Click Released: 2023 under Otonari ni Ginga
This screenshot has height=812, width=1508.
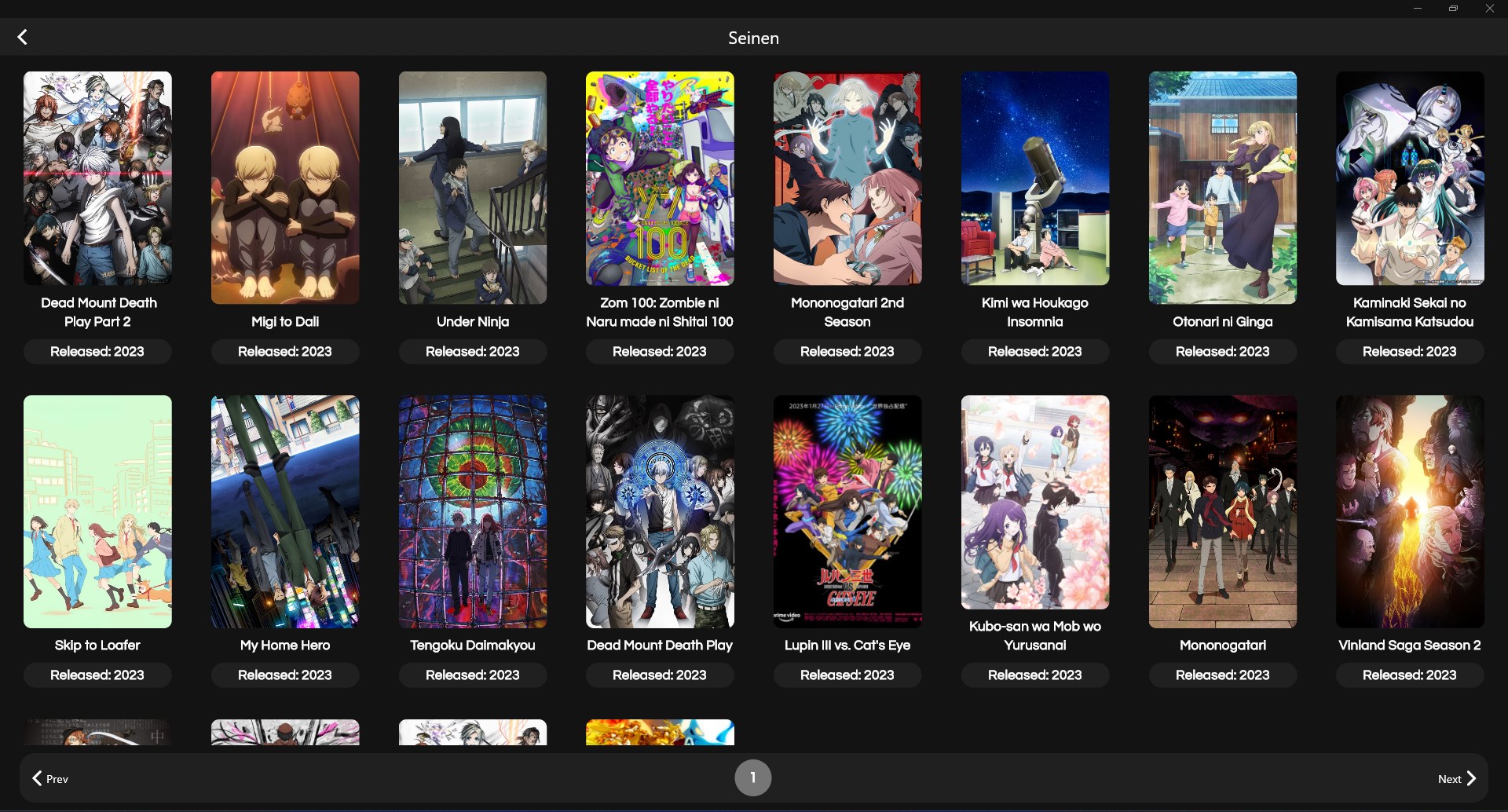tap(1223, 352)
